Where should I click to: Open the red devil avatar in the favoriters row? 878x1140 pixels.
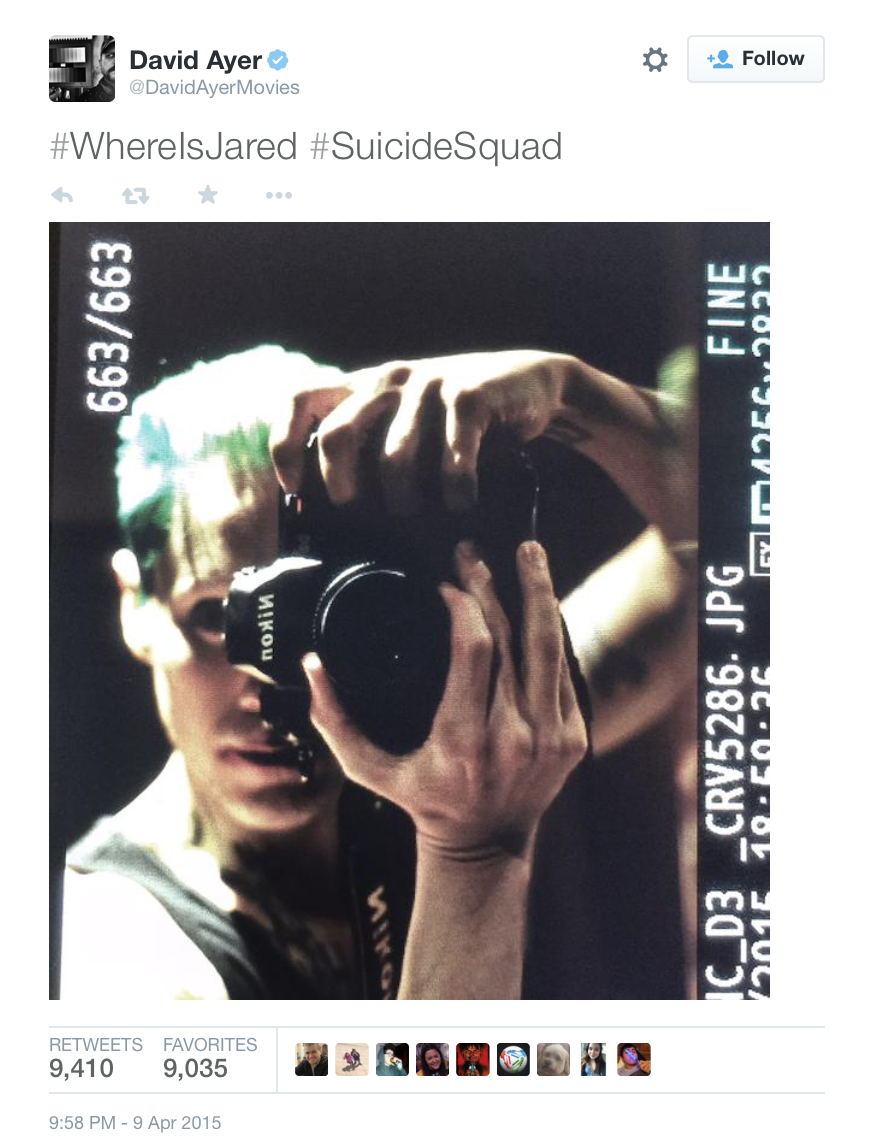pyautogui.click(x=472, y=1059)
